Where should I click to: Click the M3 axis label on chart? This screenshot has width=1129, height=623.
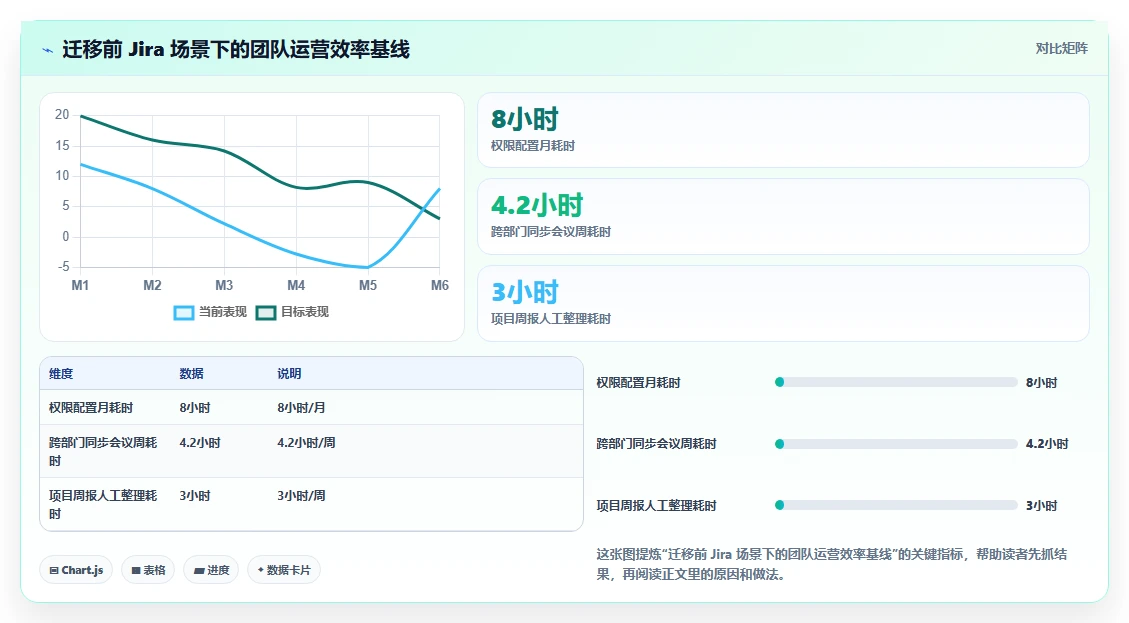(224, 285)
